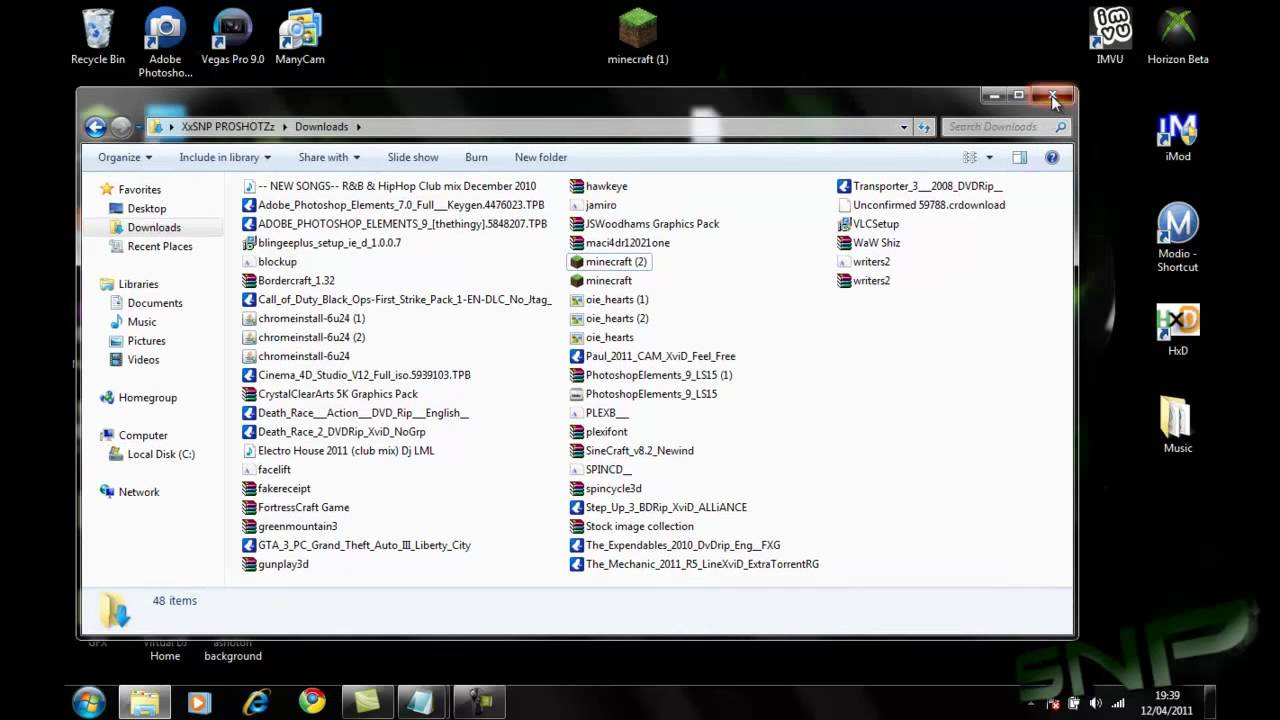
Task: Expand the views options dropdown arrow
Action: click(990, 157)
